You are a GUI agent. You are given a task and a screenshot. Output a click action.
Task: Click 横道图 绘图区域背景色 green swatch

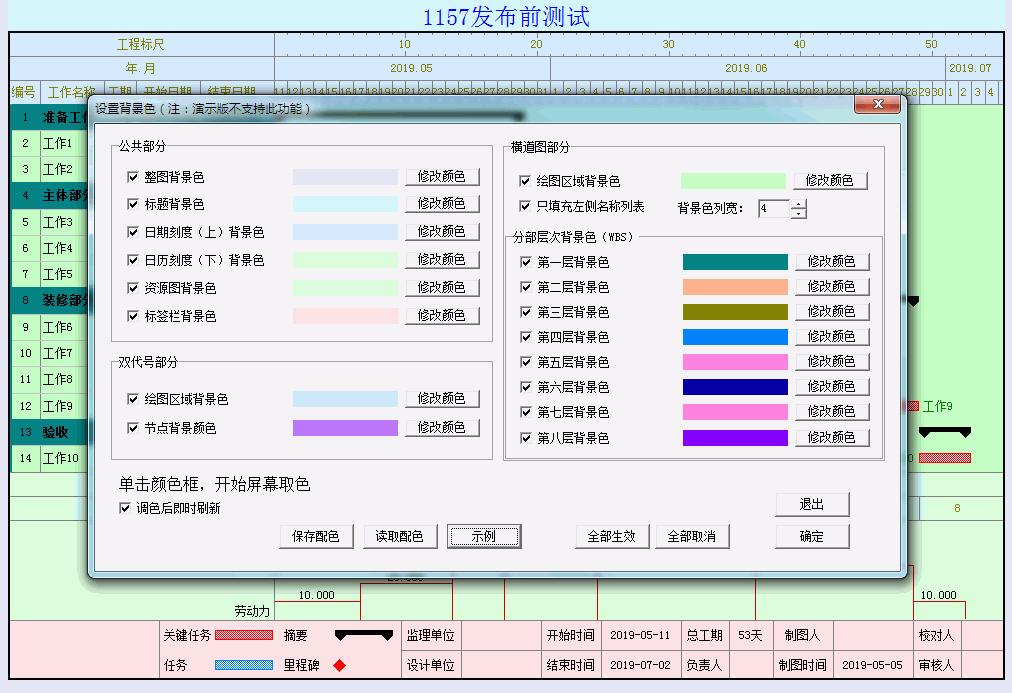tap(733, 181)
